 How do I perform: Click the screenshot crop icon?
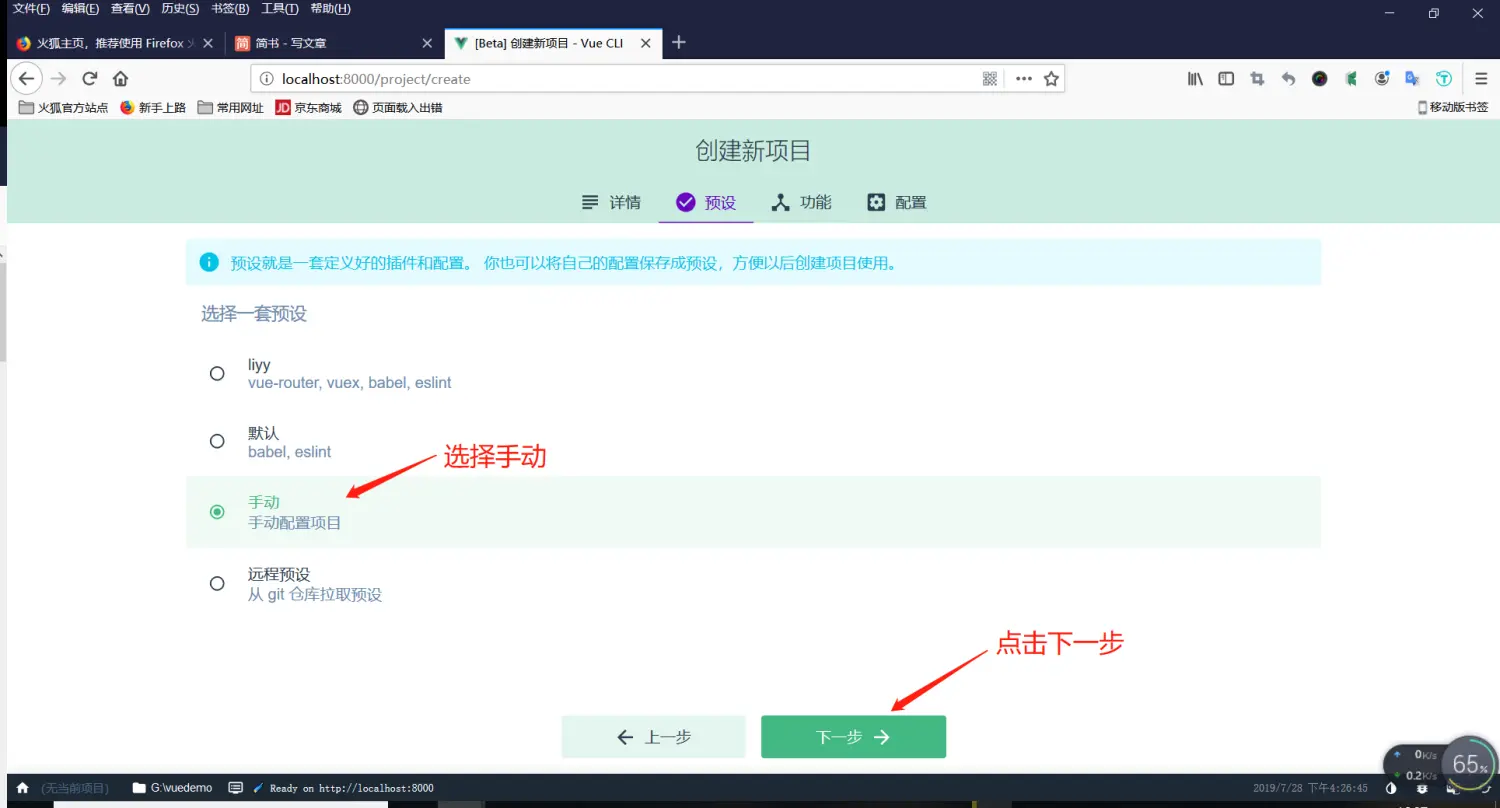[1257, 79]
